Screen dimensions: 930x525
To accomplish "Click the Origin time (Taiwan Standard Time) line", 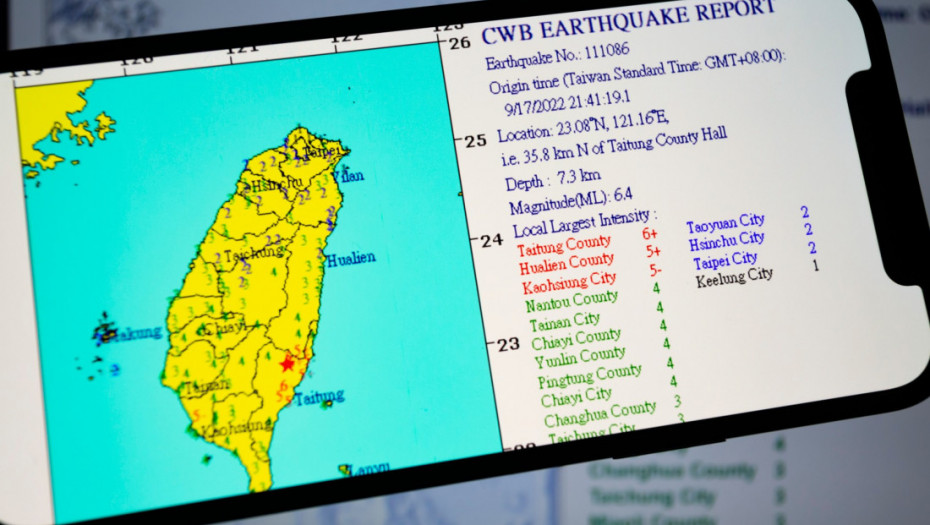I will click(x=636, y=72).
